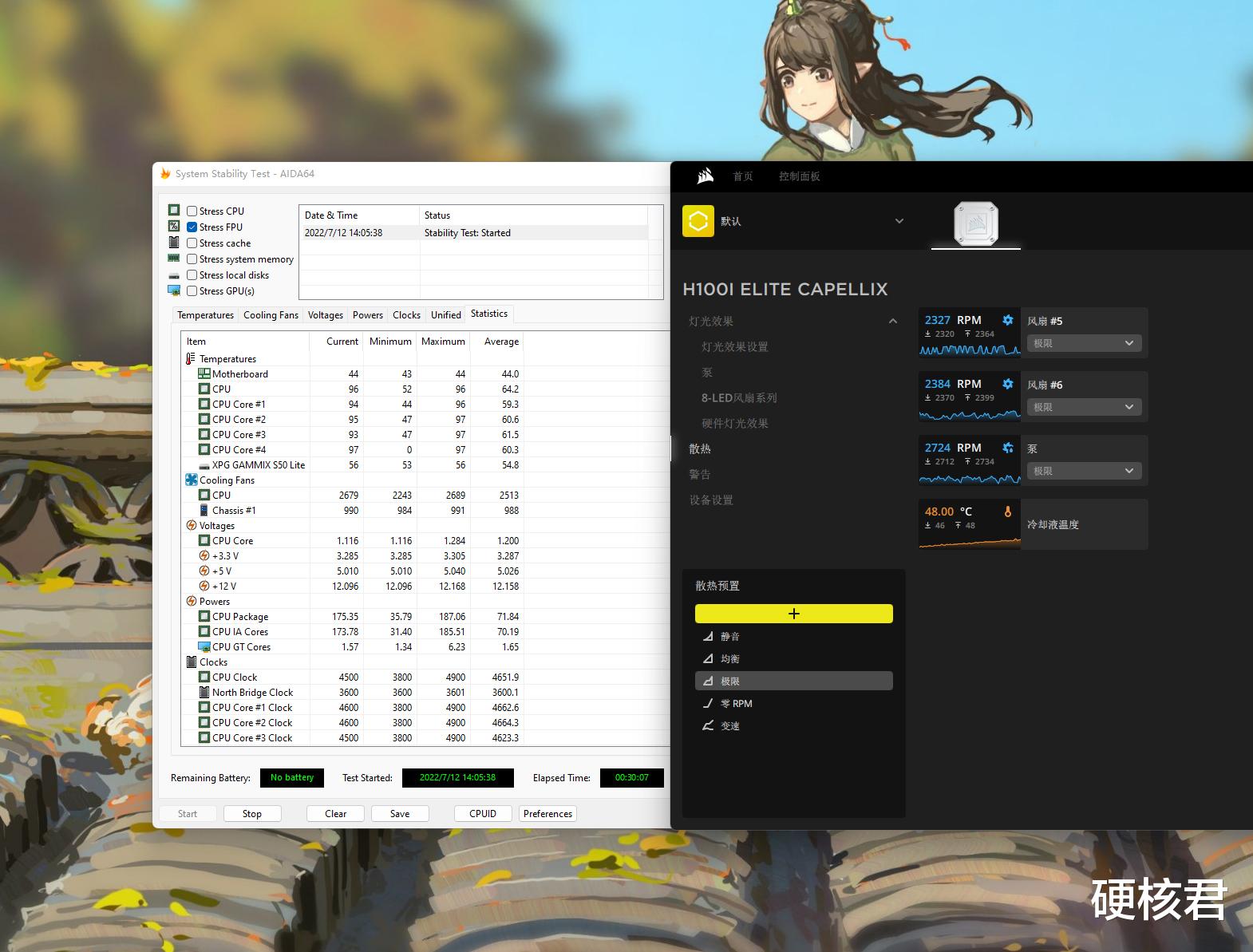Image resolution: width=1253 pixels, height=952 pixels.
Task: Click the Voltages group lightning icon
Action: 192,525
